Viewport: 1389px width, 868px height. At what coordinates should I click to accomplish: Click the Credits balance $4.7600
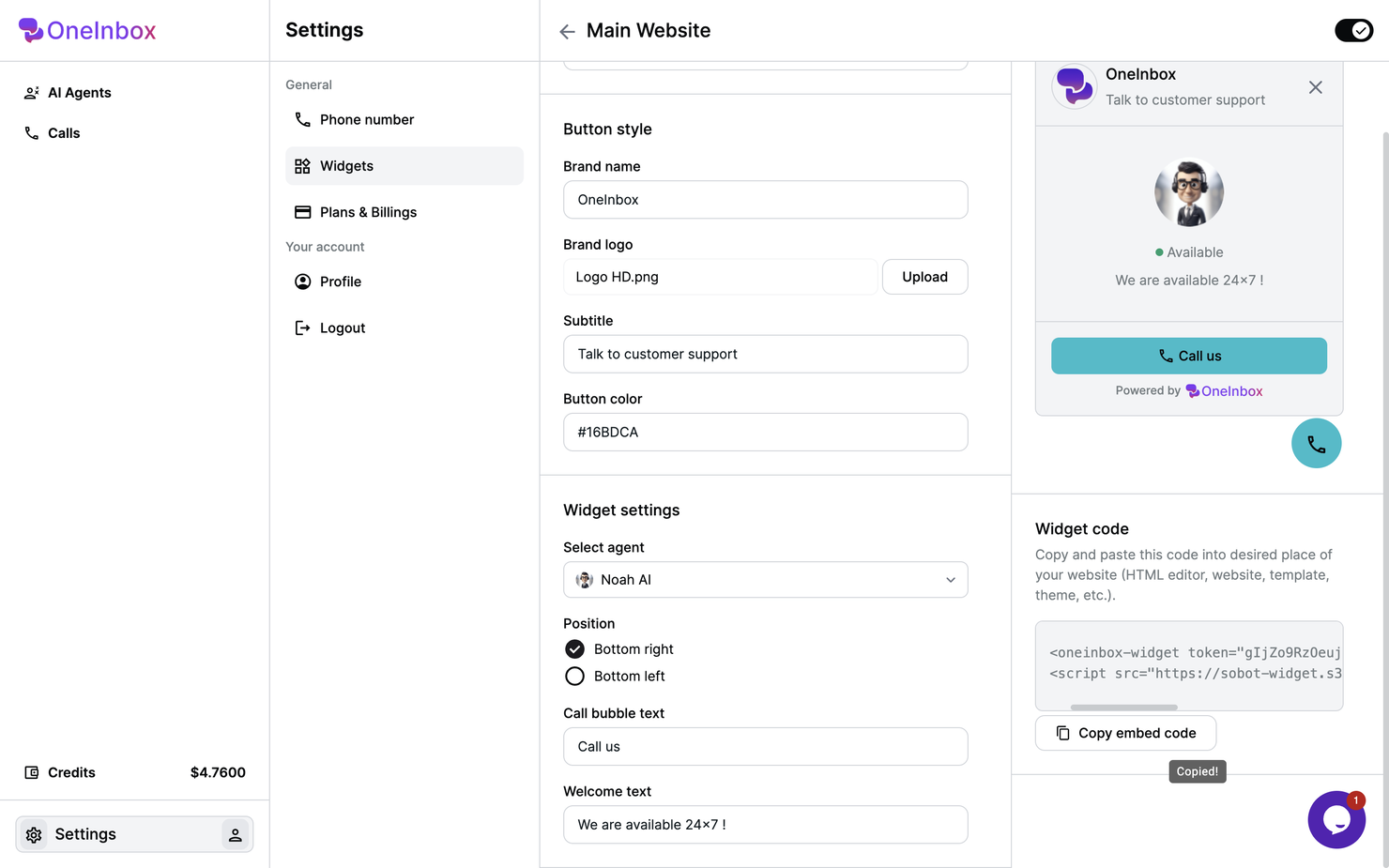point(218,772)
